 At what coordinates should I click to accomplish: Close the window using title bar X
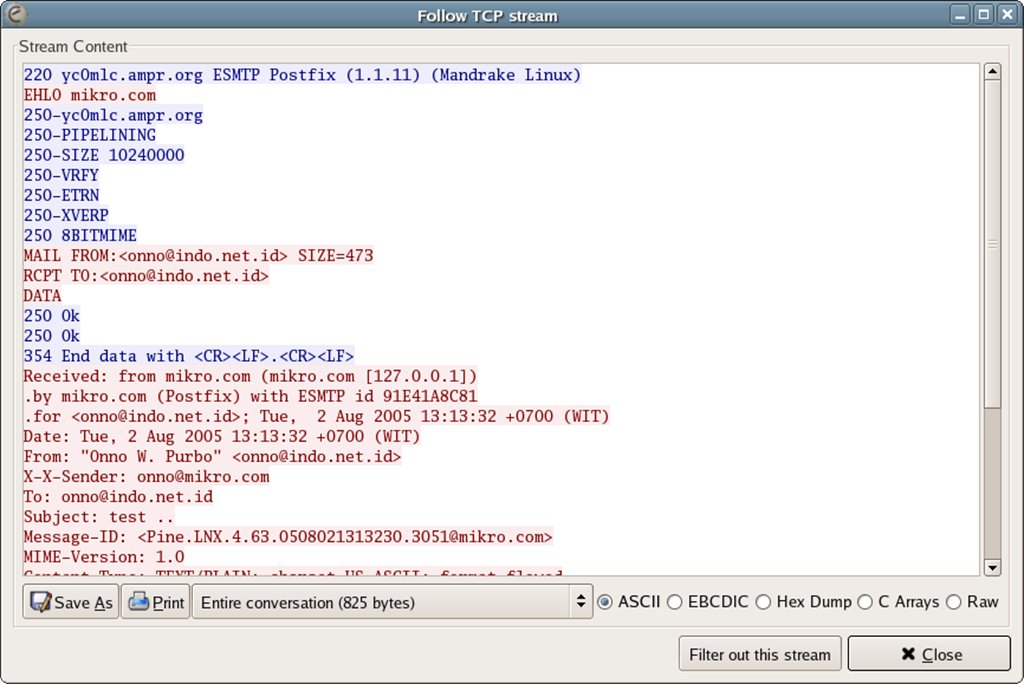pyautogui.click(x=1007, y=14)
